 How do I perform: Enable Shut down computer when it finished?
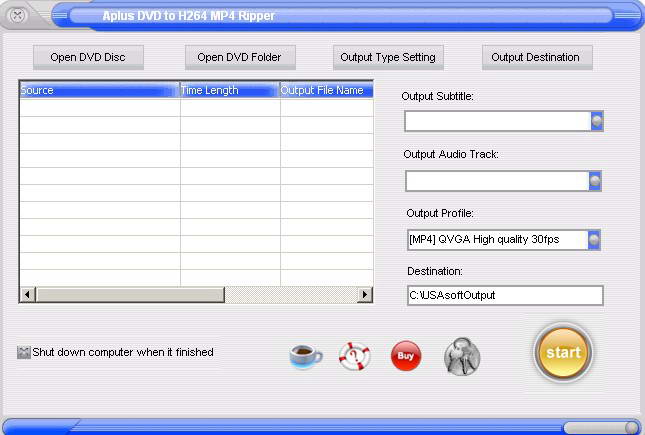tap(23, 352)
